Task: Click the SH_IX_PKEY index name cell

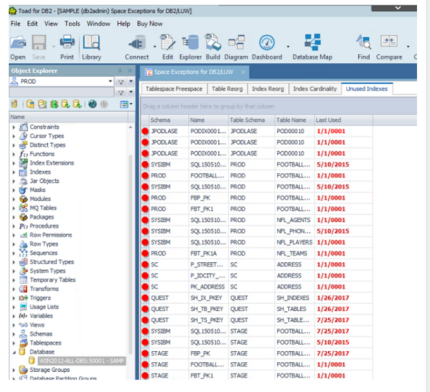Action: point(208,298)
